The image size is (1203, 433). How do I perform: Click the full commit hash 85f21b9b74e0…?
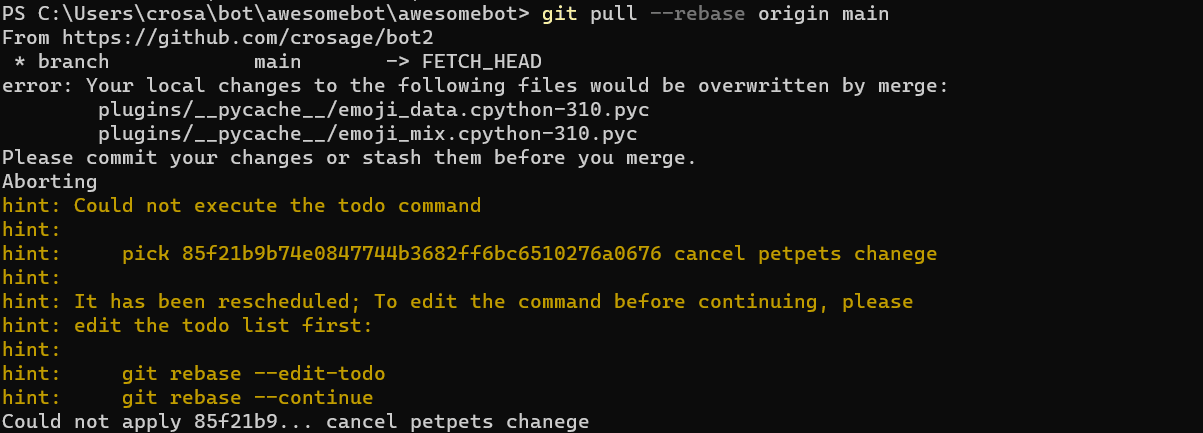(x=421, y=254)
